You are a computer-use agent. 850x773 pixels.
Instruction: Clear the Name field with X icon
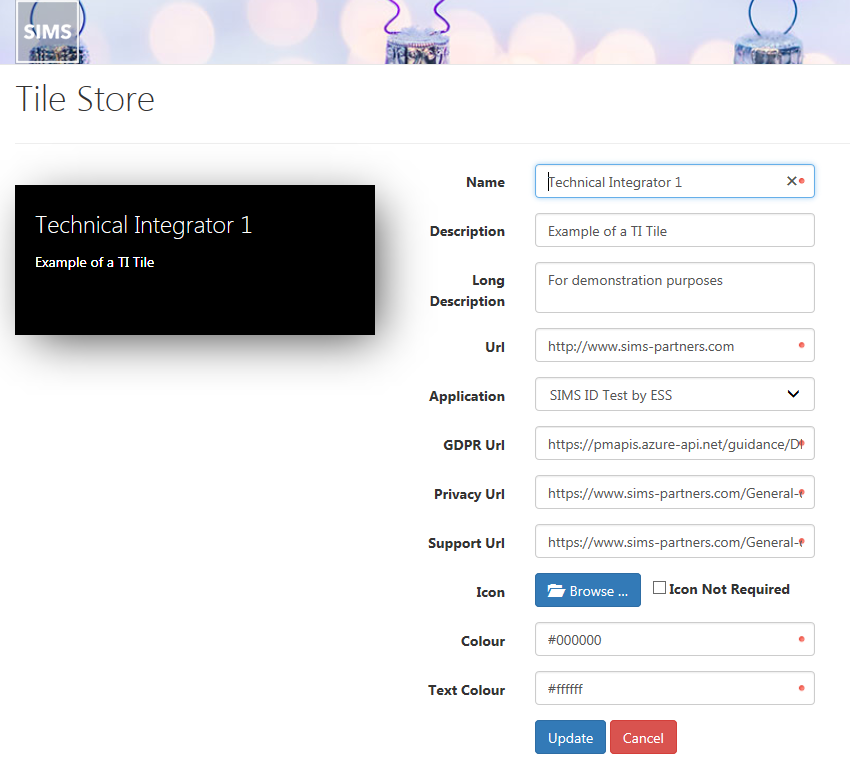(x=791, y=181)
